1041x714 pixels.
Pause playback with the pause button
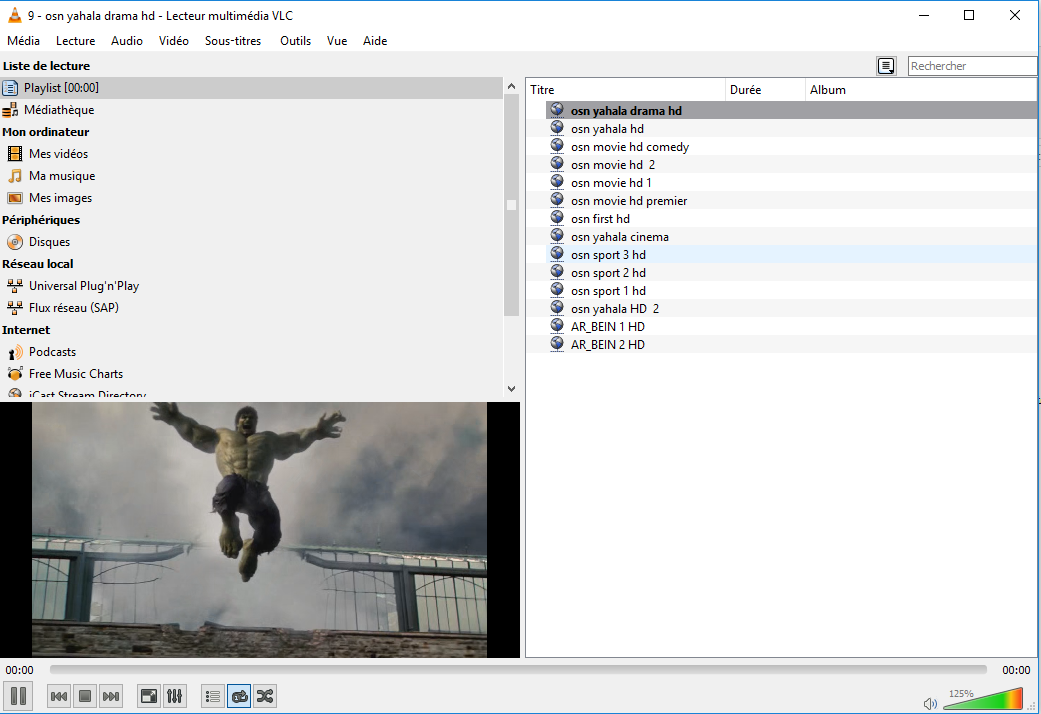[19, 696]
